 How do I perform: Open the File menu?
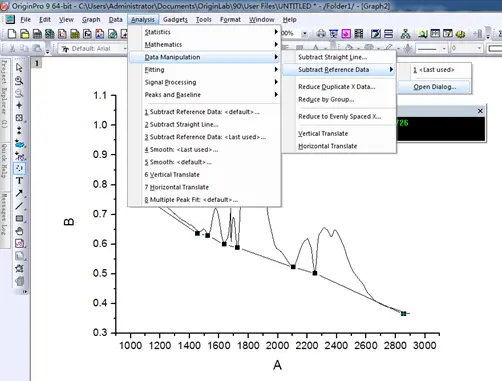click(25, 20)
